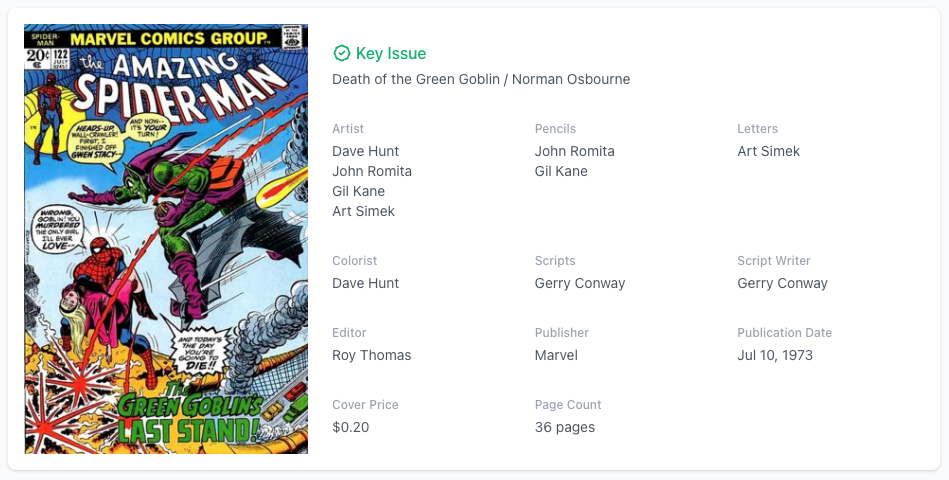Image resolution: width=949 pixels, height=480 pixels.
Task: Select editor Roy Thomas
Action: click(x=372, y=355)
